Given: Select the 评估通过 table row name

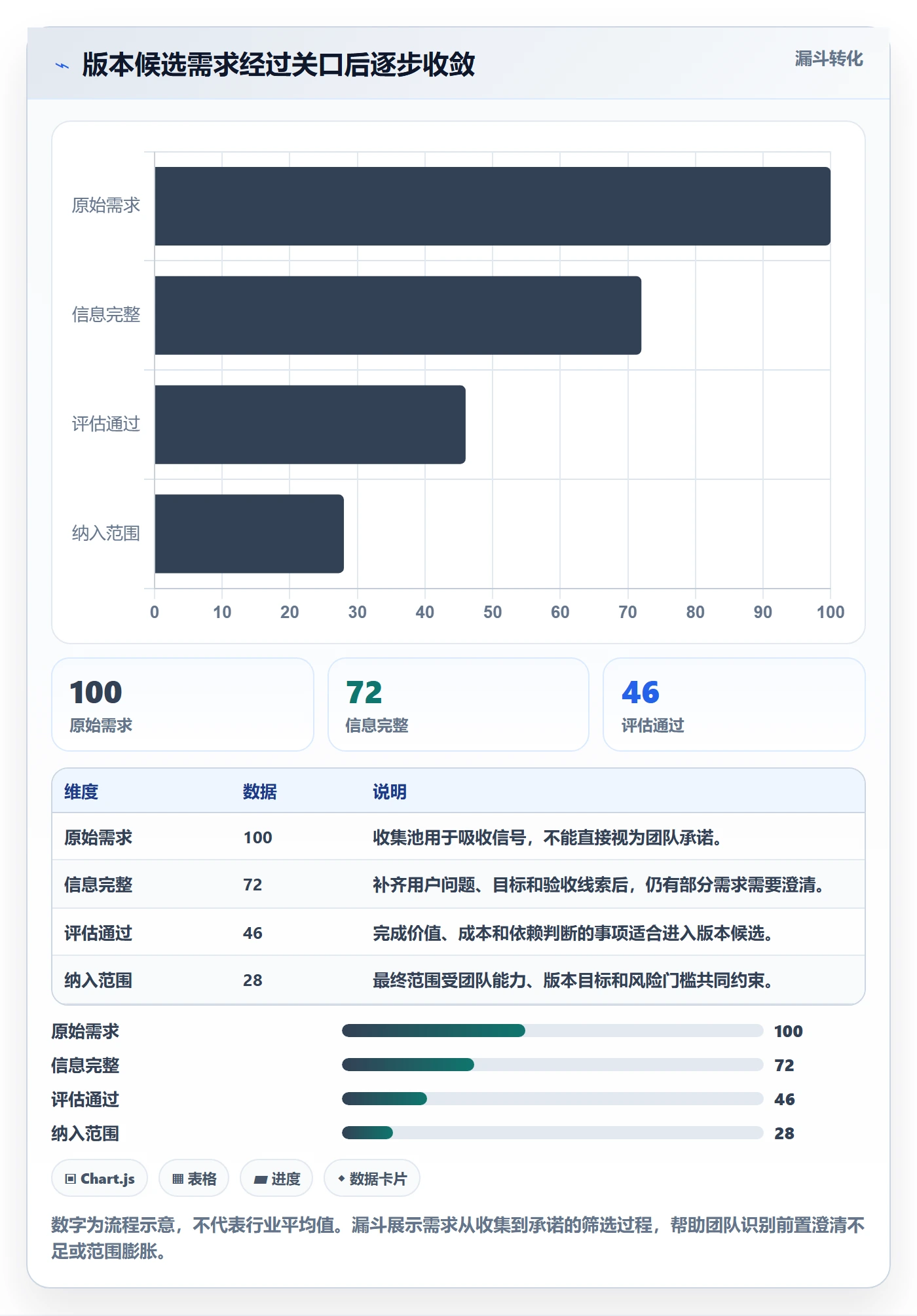Looking at the screenshot, I should click(x=98, y=933).
